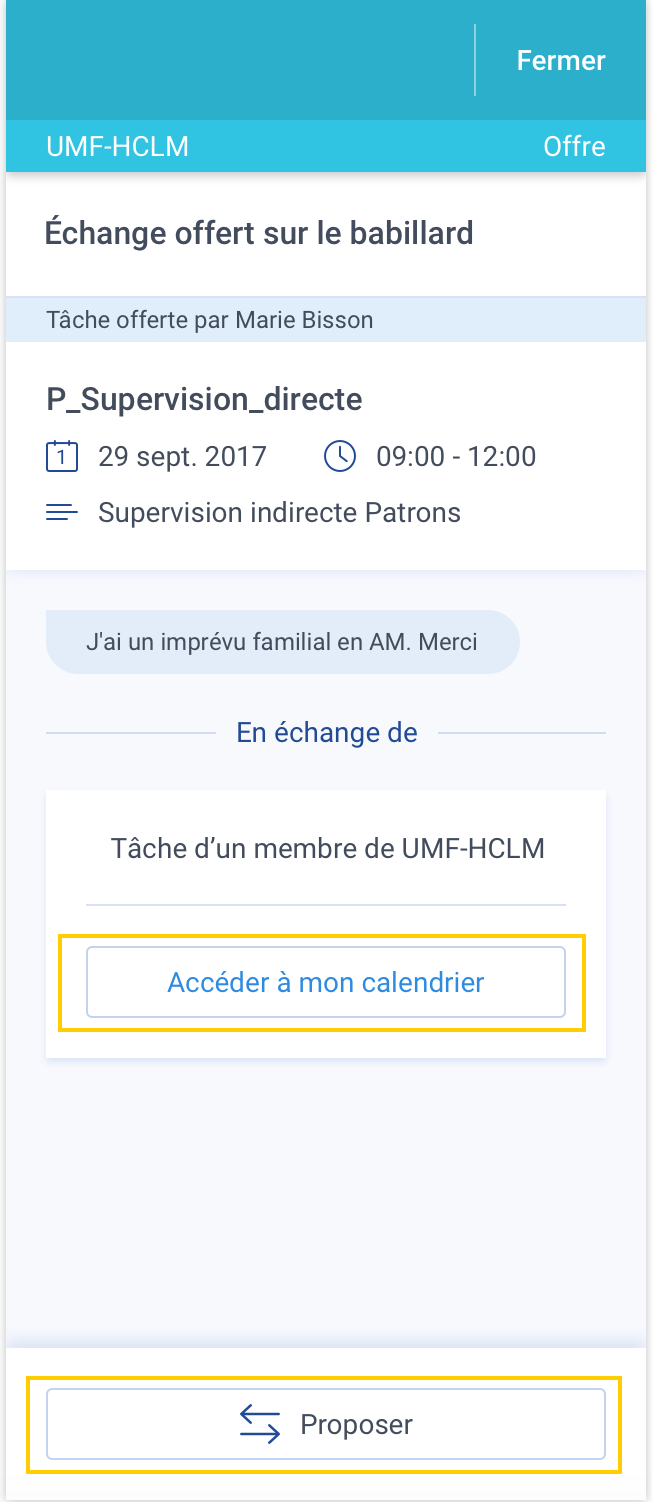Click the clock icon next to 09:00 - 12:00
Screen dimensions: 652x1502
click(340, 457)
